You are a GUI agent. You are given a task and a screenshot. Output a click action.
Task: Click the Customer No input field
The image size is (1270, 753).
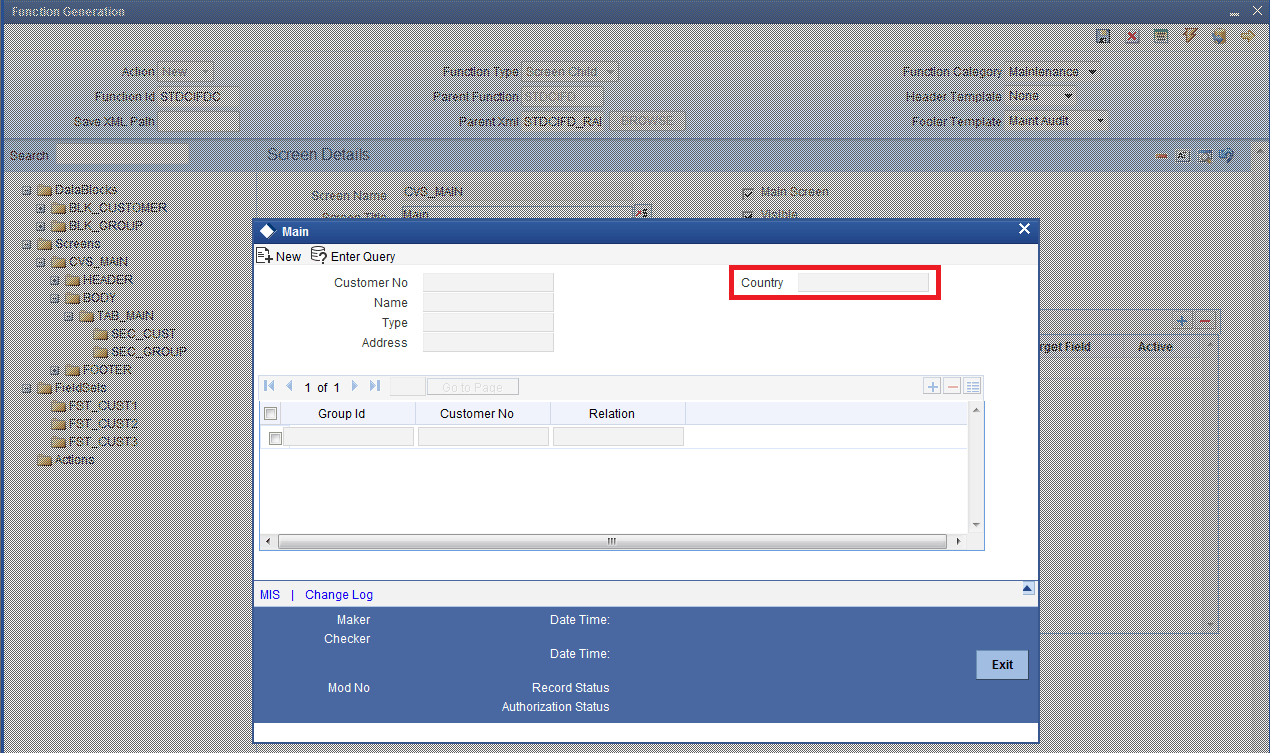click(x=488, y=283)
